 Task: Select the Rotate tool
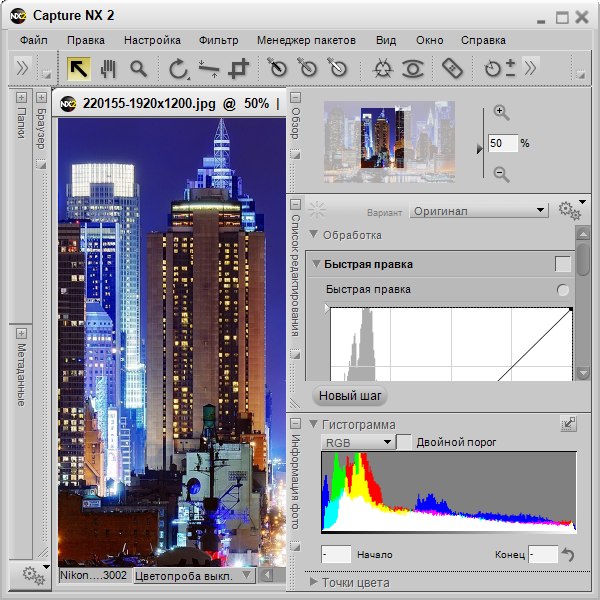[x=179, y=69]
